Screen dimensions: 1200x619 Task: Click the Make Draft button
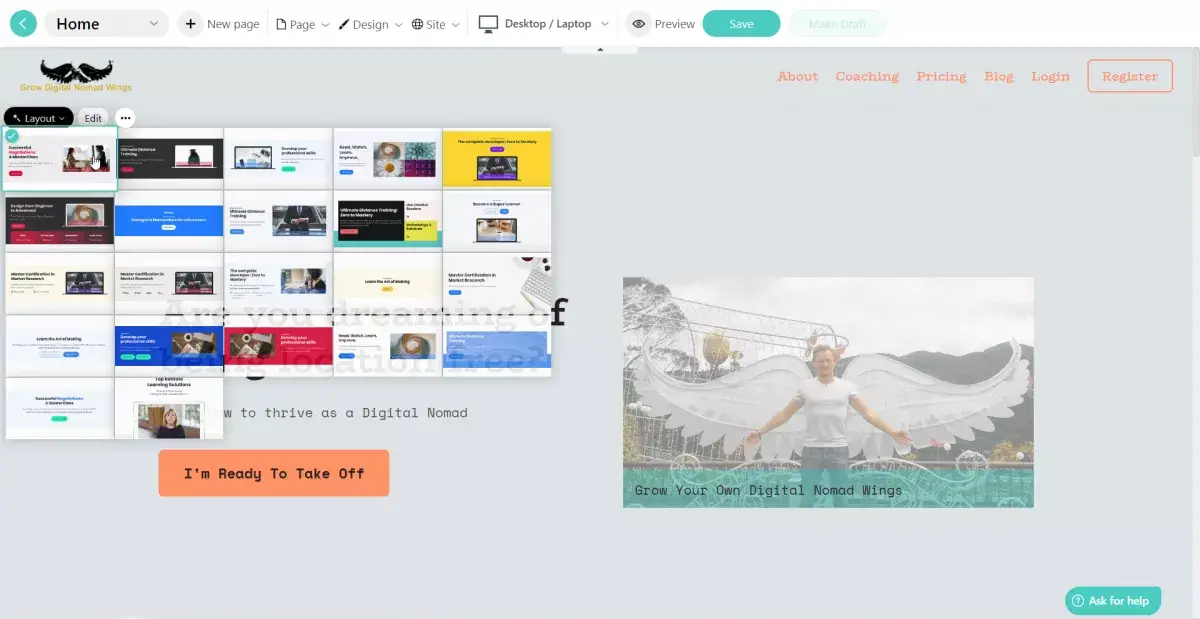(837, 24)
